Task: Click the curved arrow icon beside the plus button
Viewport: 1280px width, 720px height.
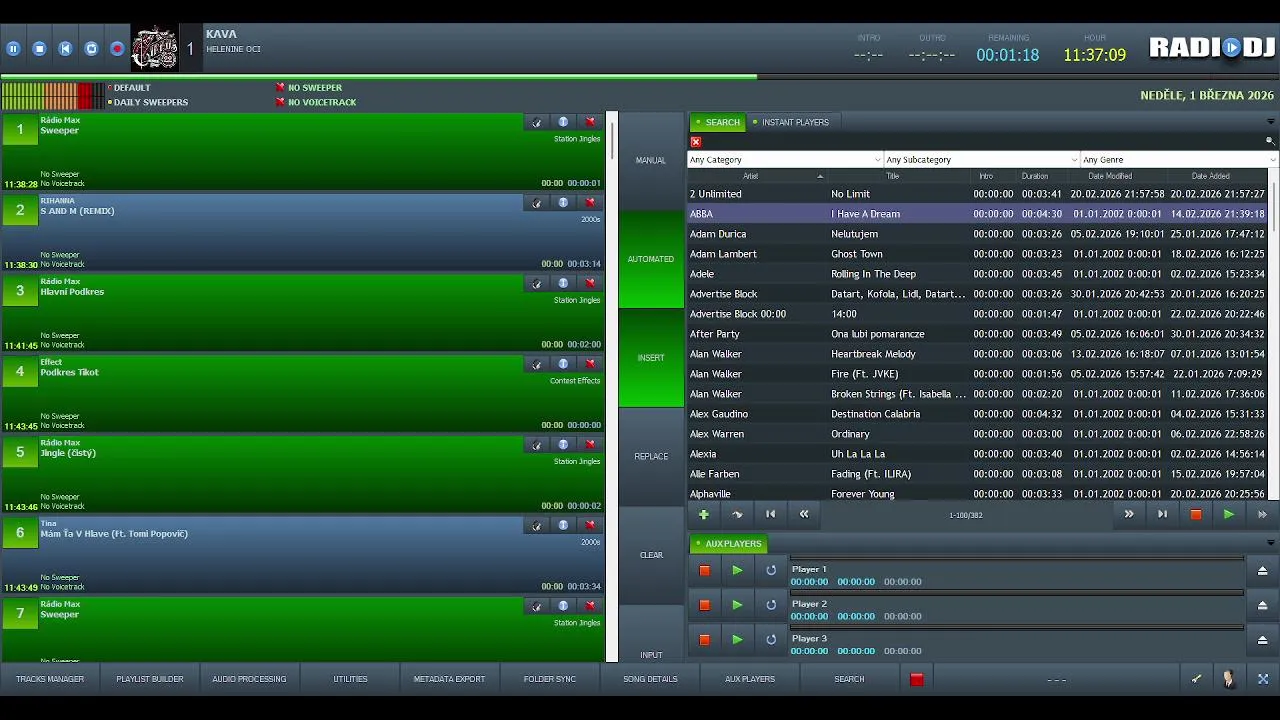Action: 737,514
